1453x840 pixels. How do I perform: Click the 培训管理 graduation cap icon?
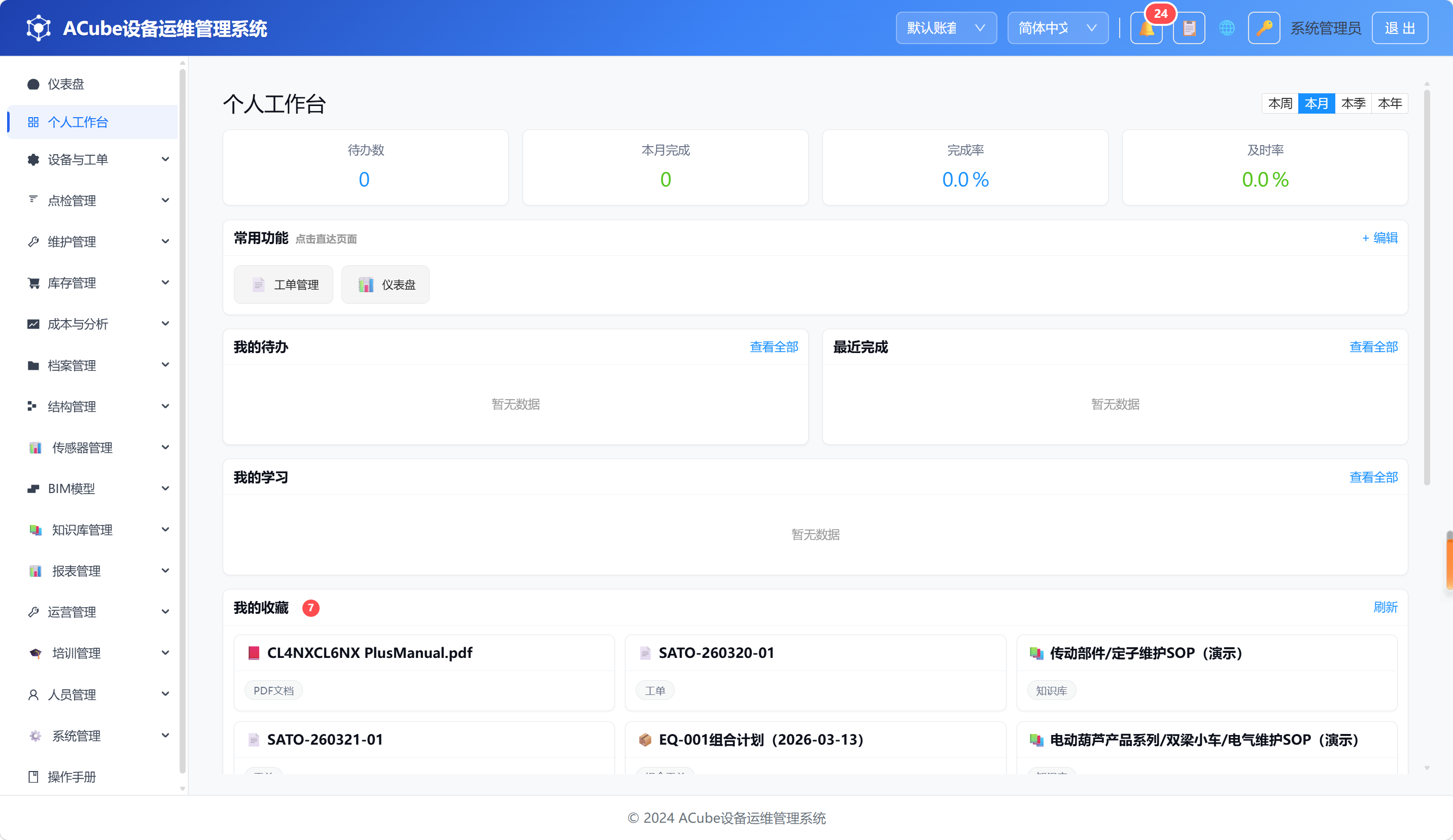click(x=36, y=653)
